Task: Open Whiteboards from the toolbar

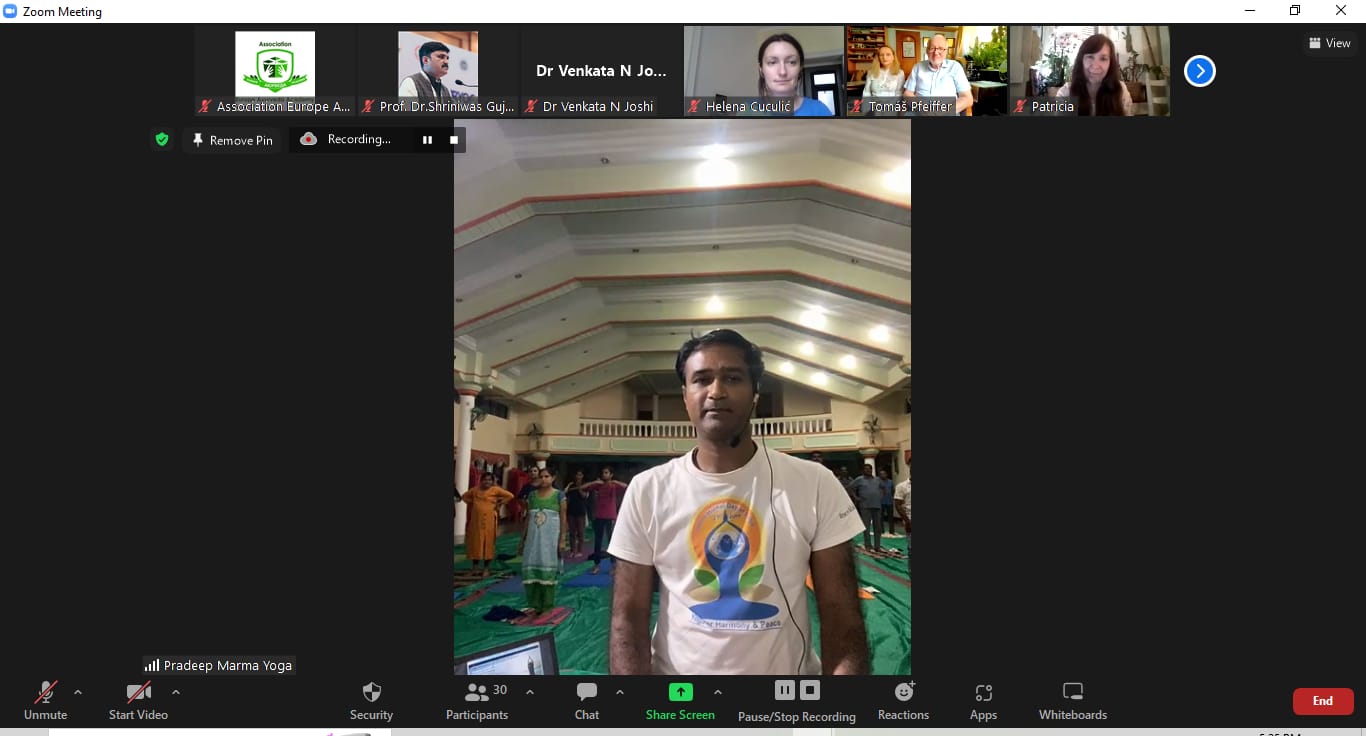Action: pos(1072,700)
